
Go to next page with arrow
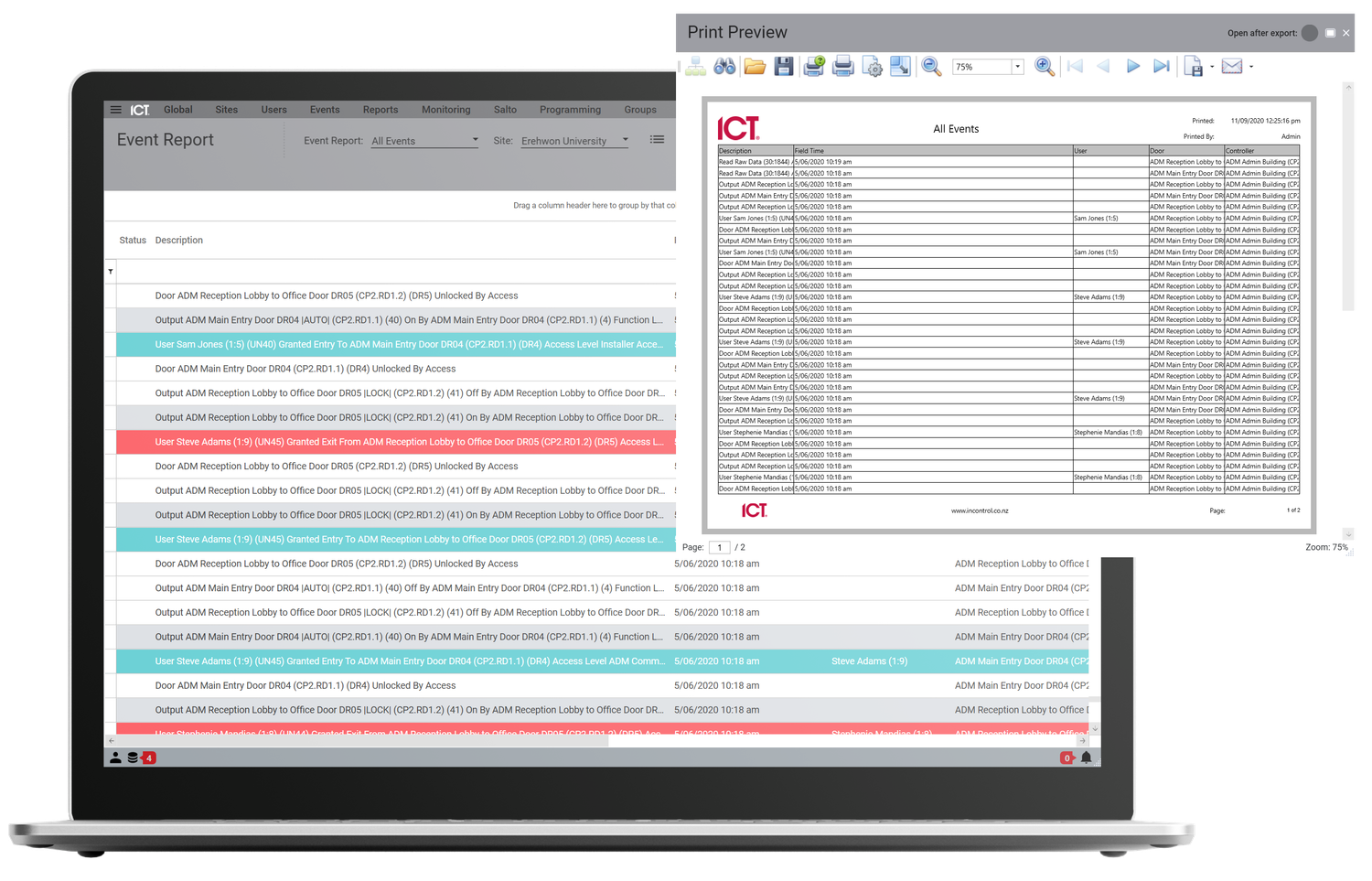[x=1132, y=66]
